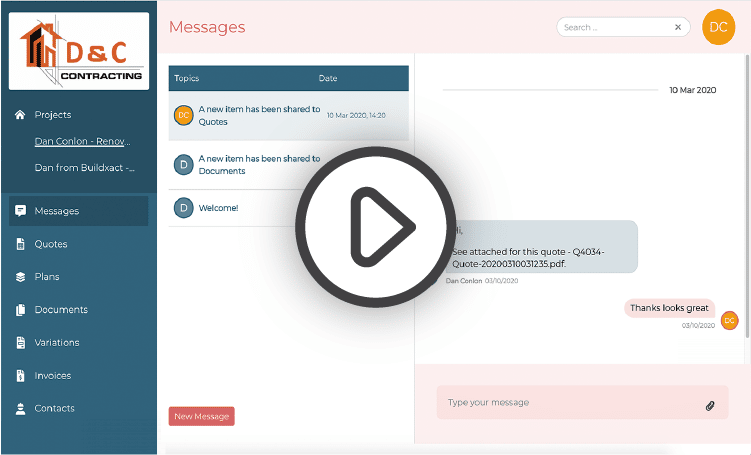
Task: Attach a file with the paperclip icon
Action: click(x=710, y=405)
